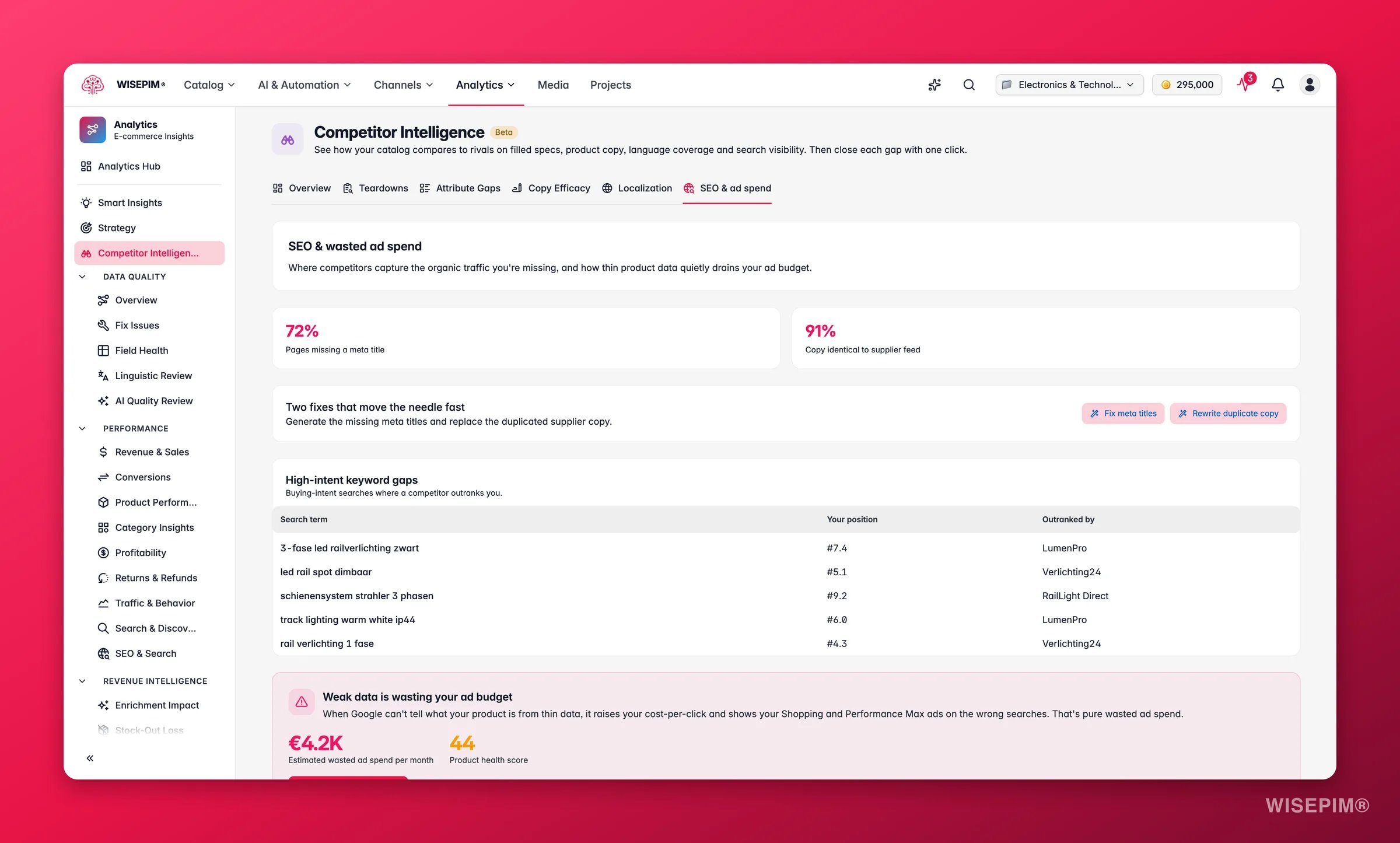
Task: Click the Product Performance cube icon
Action: click(103, 502)
